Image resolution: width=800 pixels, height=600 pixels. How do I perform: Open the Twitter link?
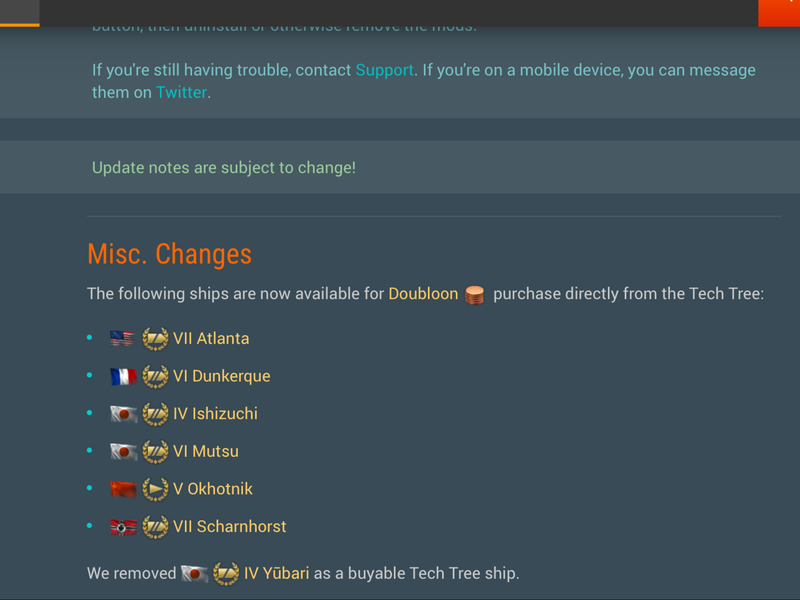(x=181, y=92)
